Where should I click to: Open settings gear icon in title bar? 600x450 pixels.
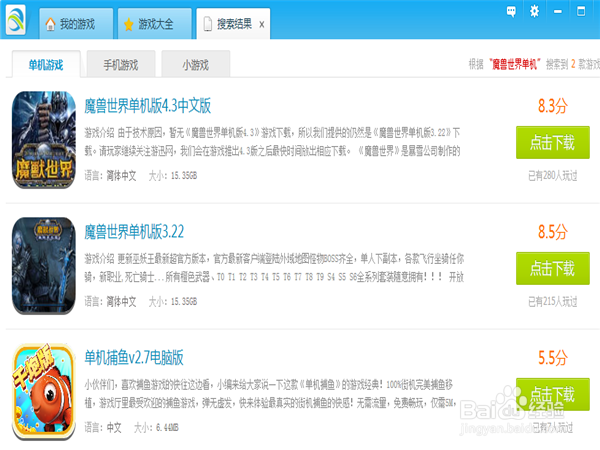(x=534, y=11)
